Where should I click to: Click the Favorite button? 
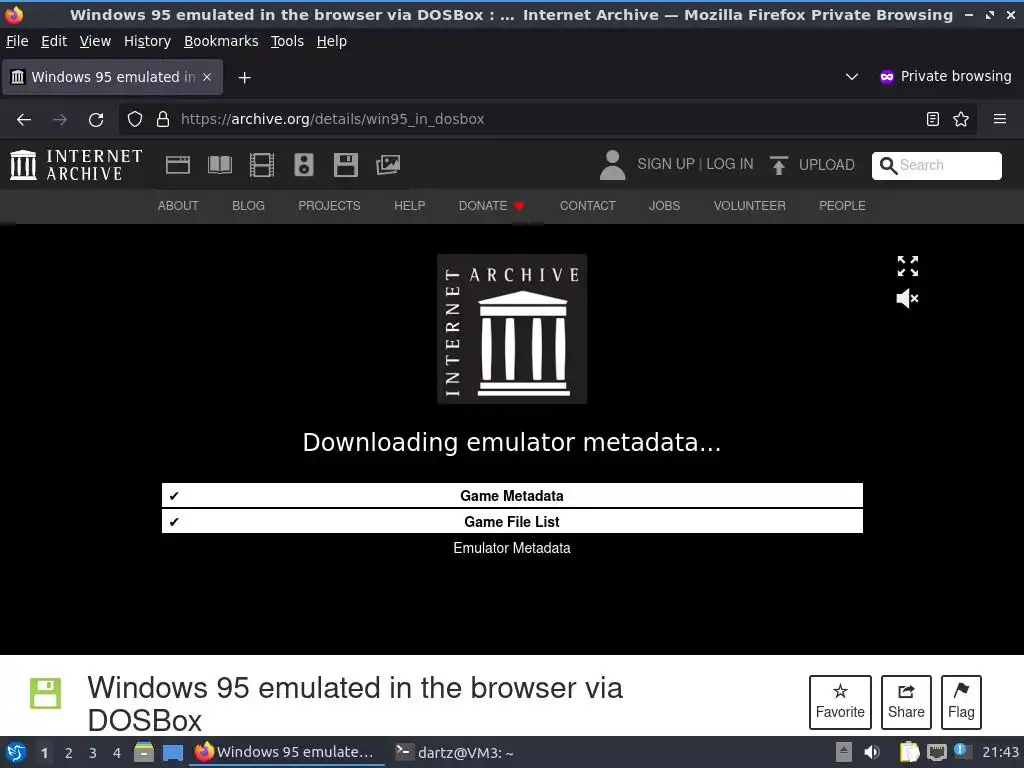[x=840, y=702]
